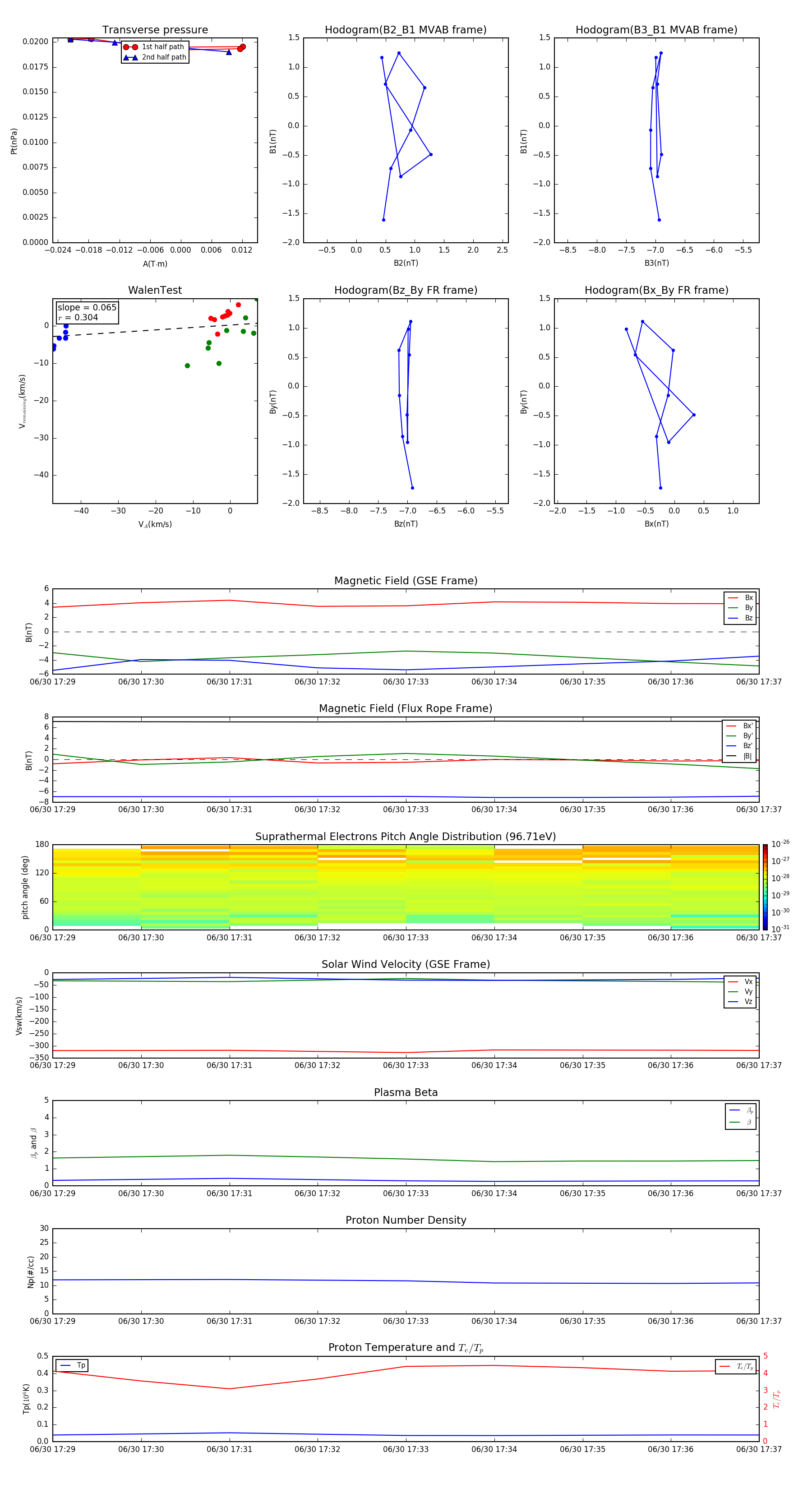Viewport: 812px width, 1489px height.
Task: Click the WalenTest dashed fit line
Action: tap(155, 329)
